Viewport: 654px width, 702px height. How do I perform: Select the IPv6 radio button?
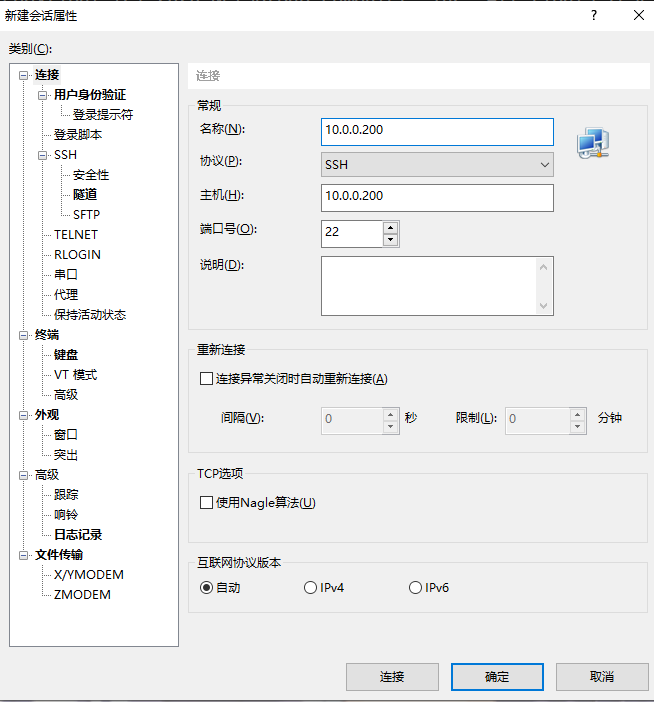tap(415, 587)
